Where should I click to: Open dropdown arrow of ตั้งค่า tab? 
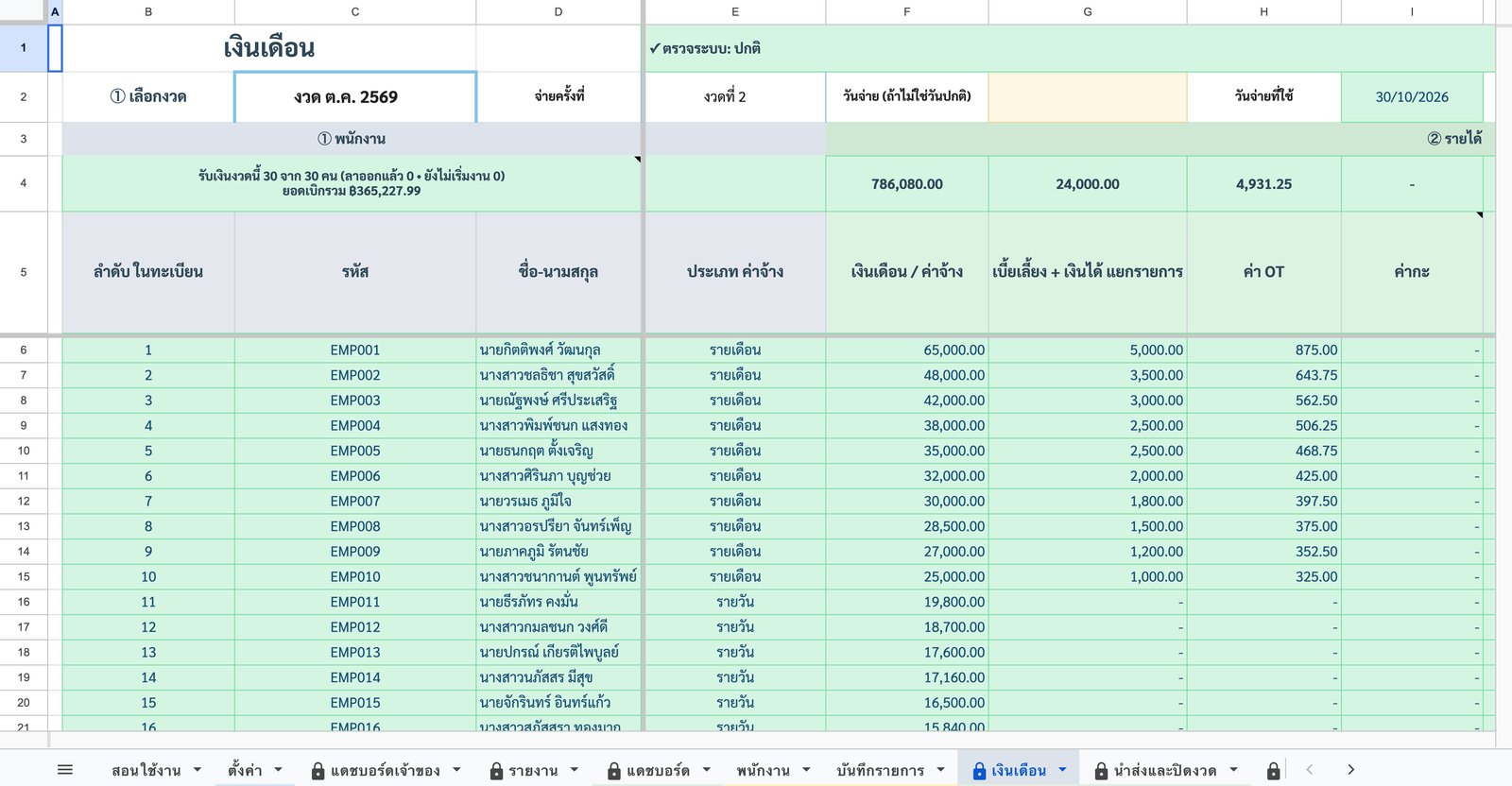[278, 770]
